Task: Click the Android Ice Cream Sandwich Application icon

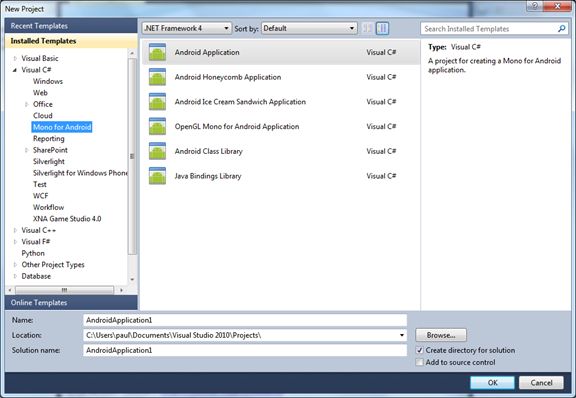Action: pyautogui.click(x=157, y=102)
